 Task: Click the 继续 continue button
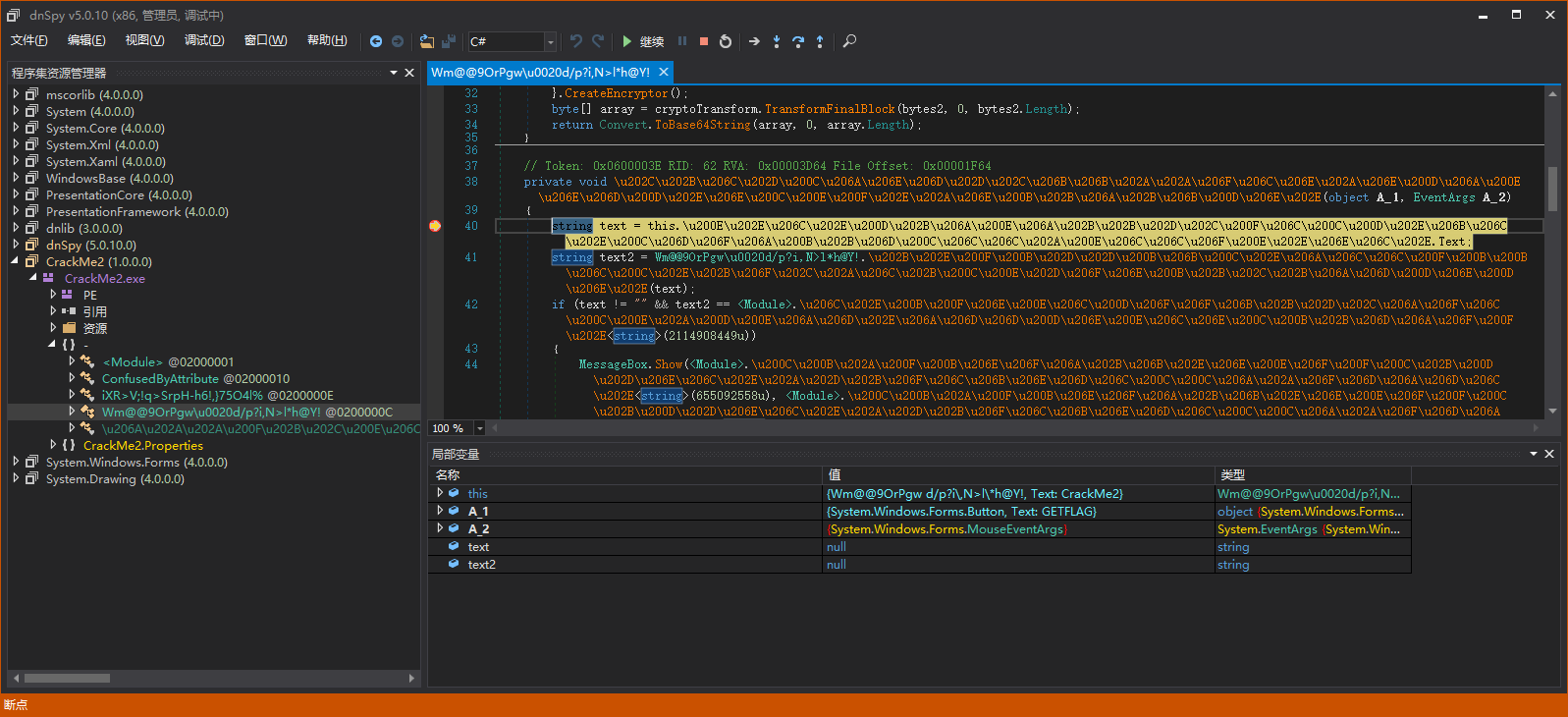(x=643, y=41)
